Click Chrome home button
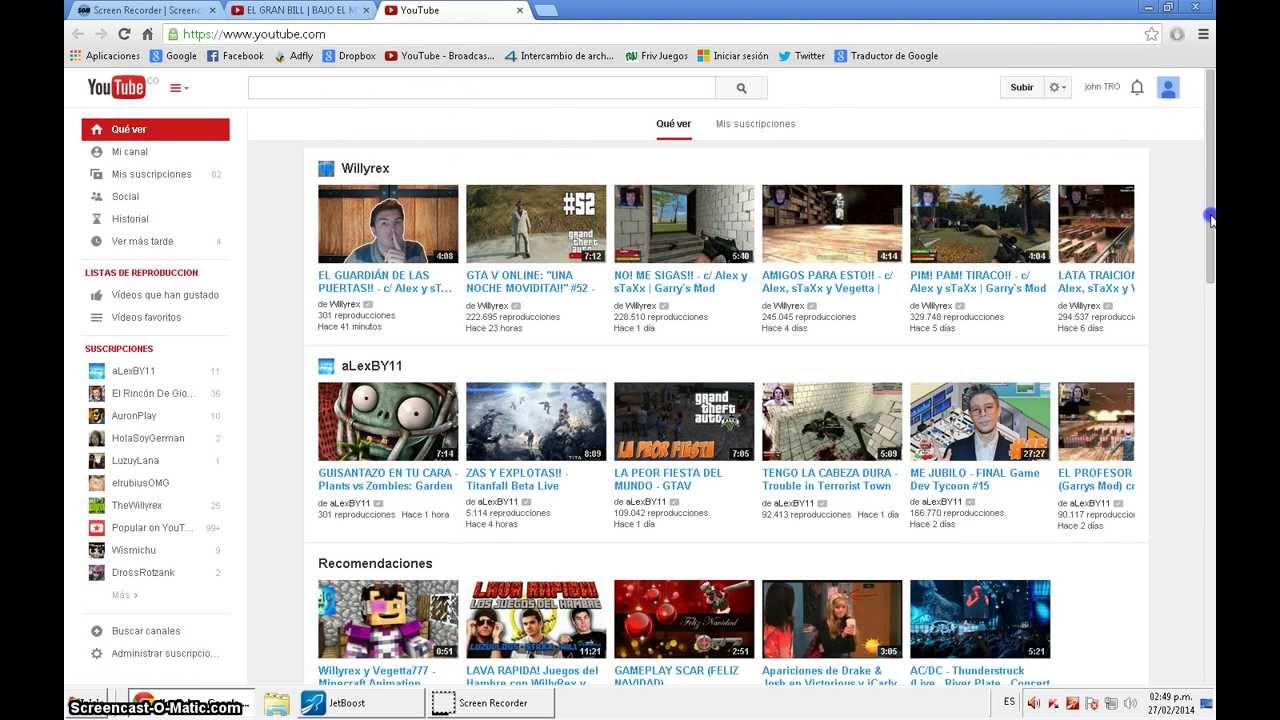Screen dimensions: 1280x720 coord(147,34)
